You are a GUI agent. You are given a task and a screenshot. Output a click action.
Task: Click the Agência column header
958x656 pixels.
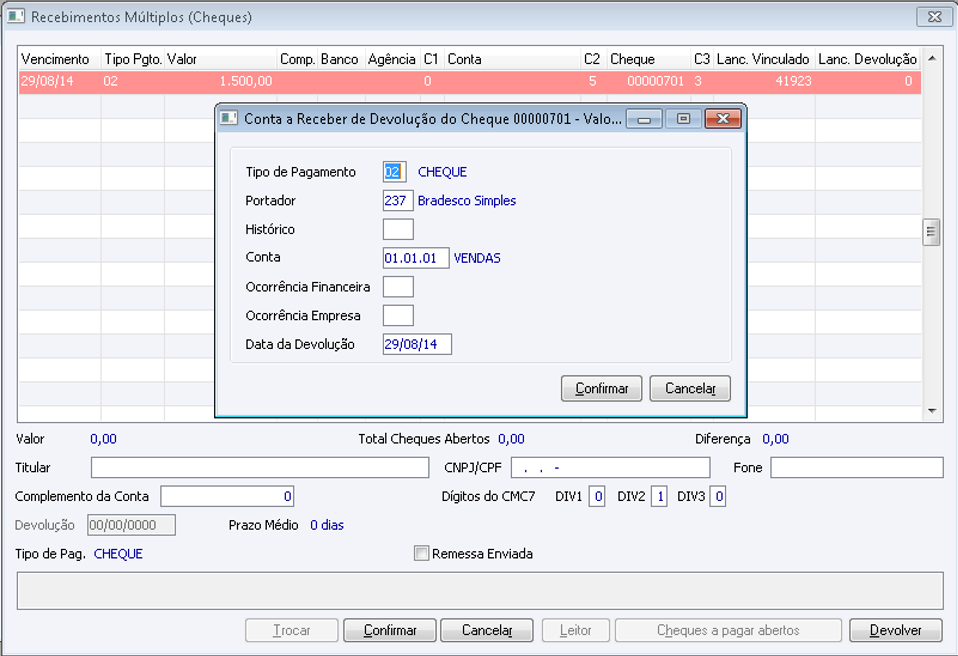point(393,59)
